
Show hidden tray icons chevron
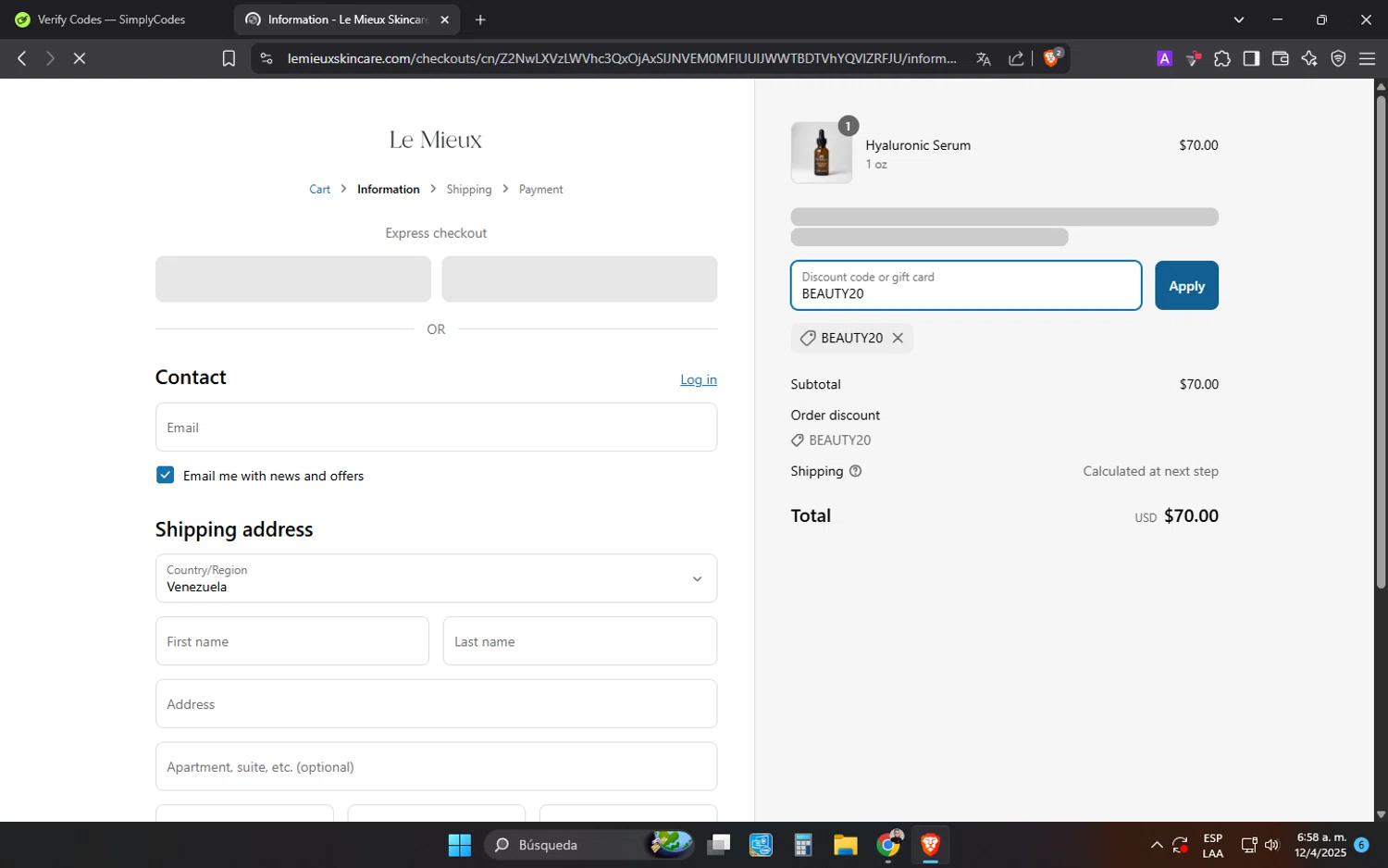point(1157,845)
